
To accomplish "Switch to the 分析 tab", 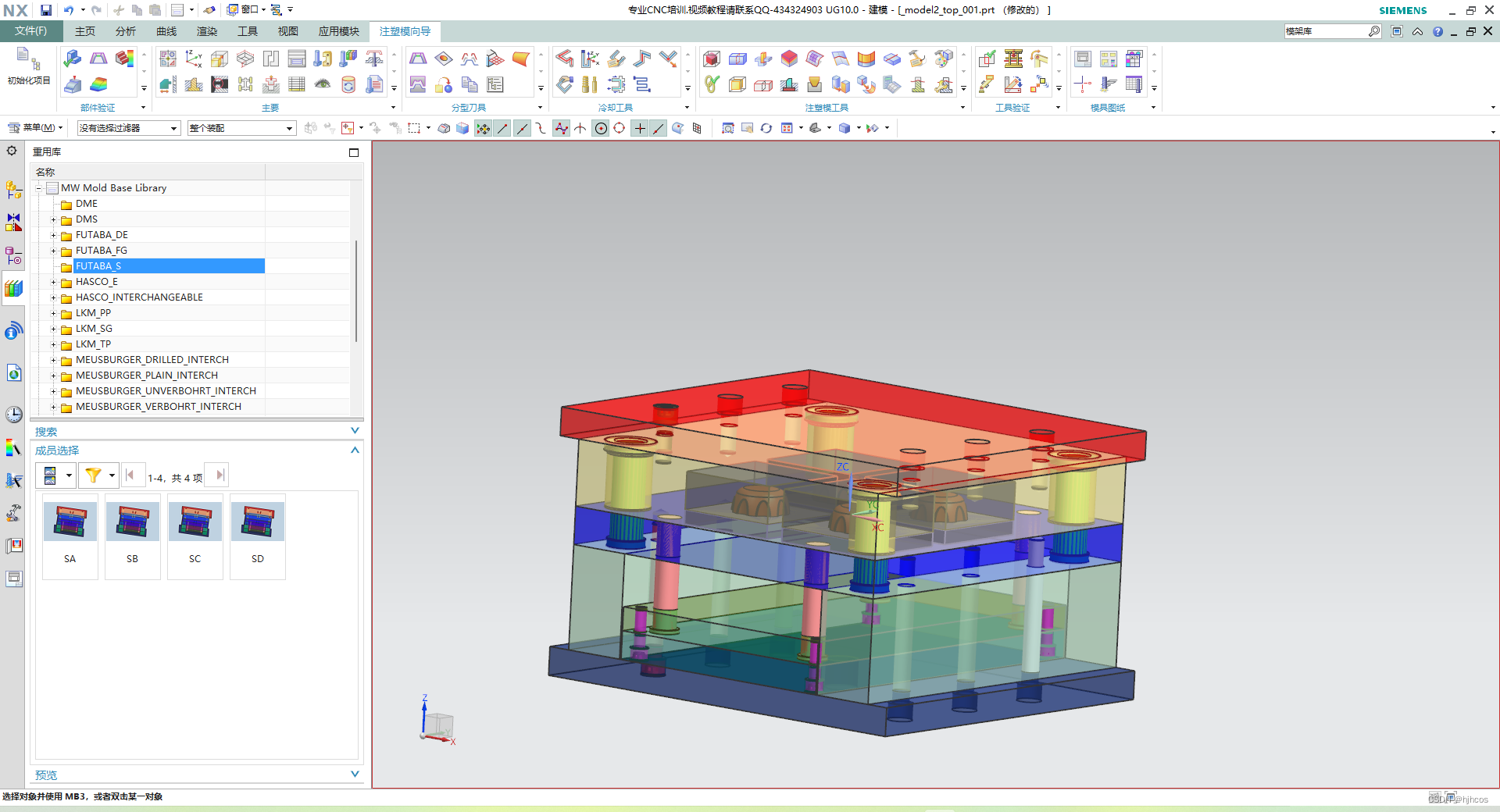I will pos(126,31).
